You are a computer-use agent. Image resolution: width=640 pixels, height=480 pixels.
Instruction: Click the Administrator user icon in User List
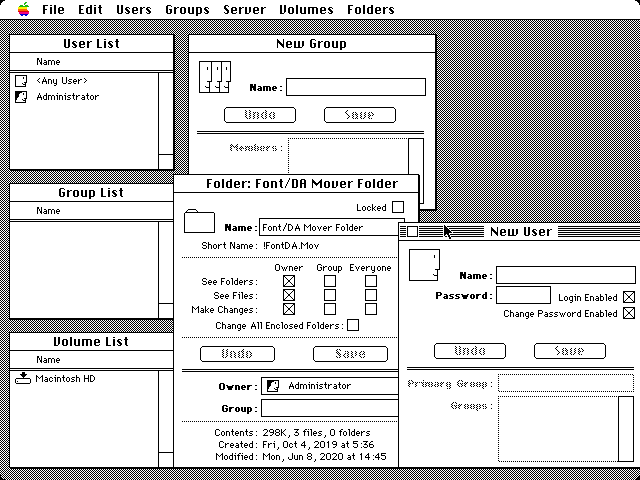21,97
